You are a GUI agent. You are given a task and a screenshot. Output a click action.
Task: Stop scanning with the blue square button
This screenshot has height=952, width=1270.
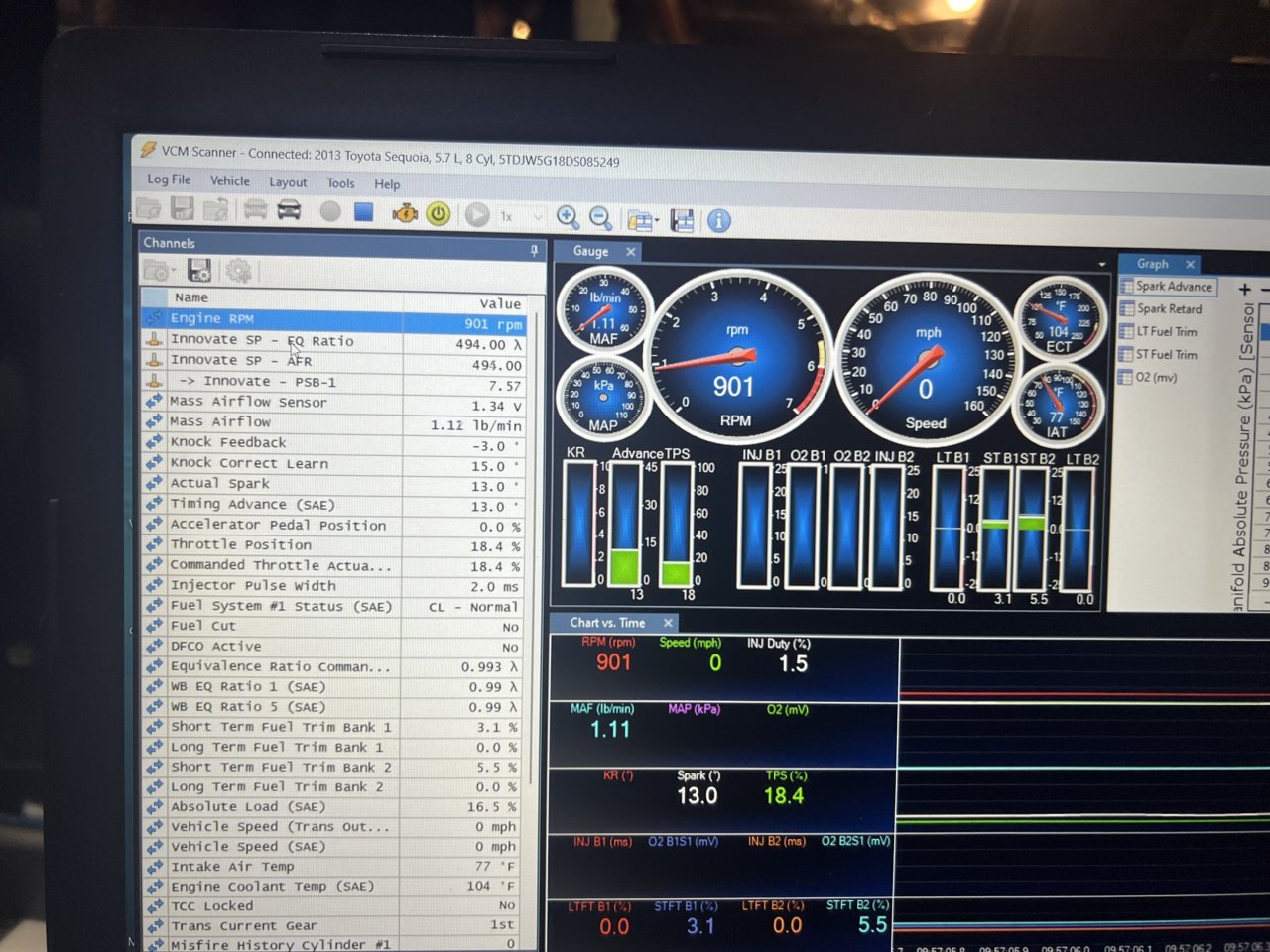[x=364, y=212]
